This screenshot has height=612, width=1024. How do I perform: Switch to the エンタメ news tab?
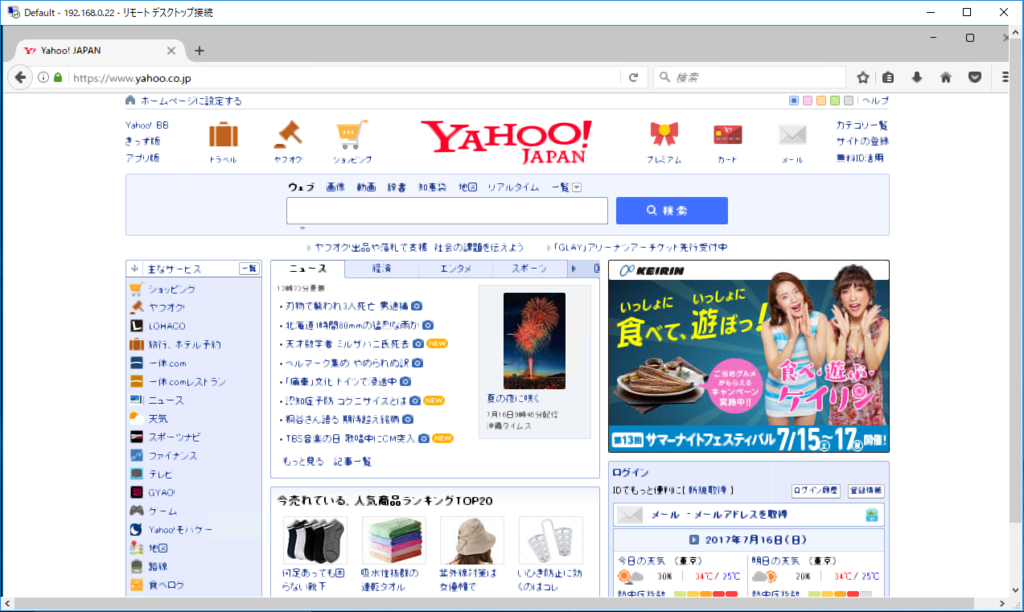tap(455, 268)
